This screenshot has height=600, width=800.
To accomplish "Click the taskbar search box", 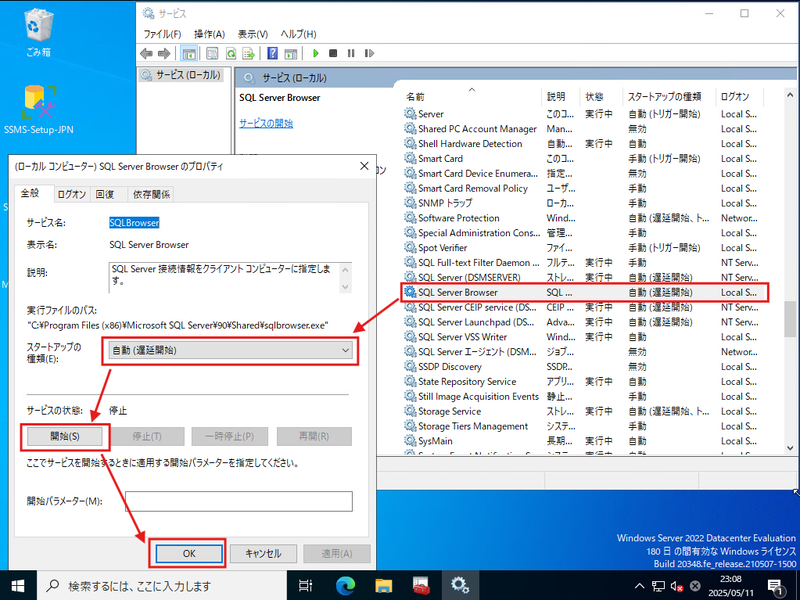I will tap(162, 586).
